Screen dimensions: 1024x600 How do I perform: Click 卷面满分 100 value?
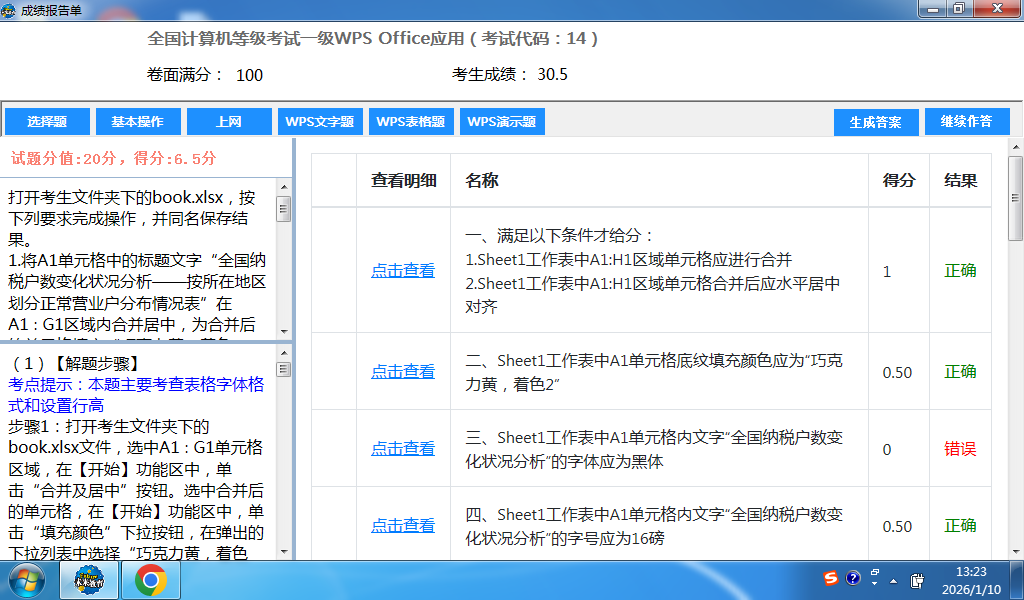coord(249,75)
